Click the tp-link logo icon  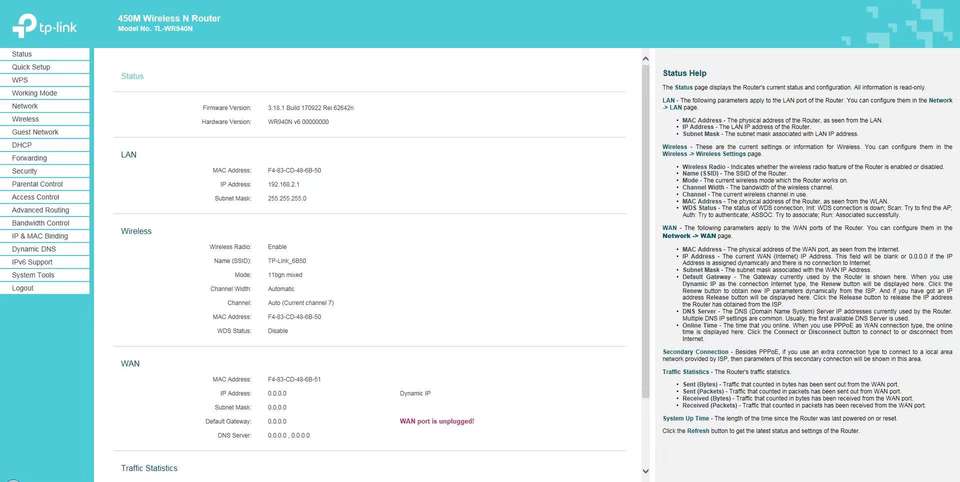[45, 26]
